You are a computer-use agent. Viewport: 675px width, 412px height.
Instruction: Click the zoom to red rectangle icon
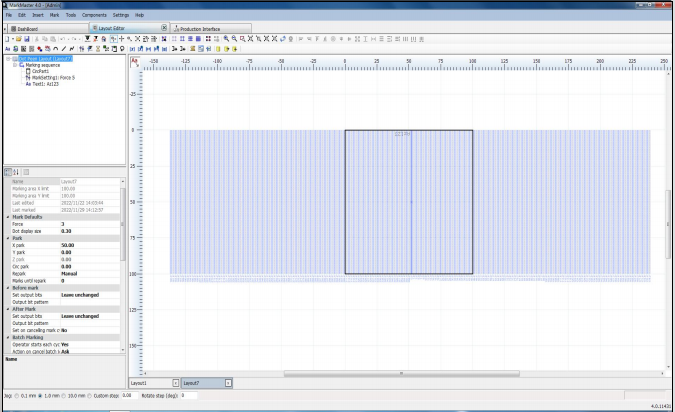tap(242, 39)
